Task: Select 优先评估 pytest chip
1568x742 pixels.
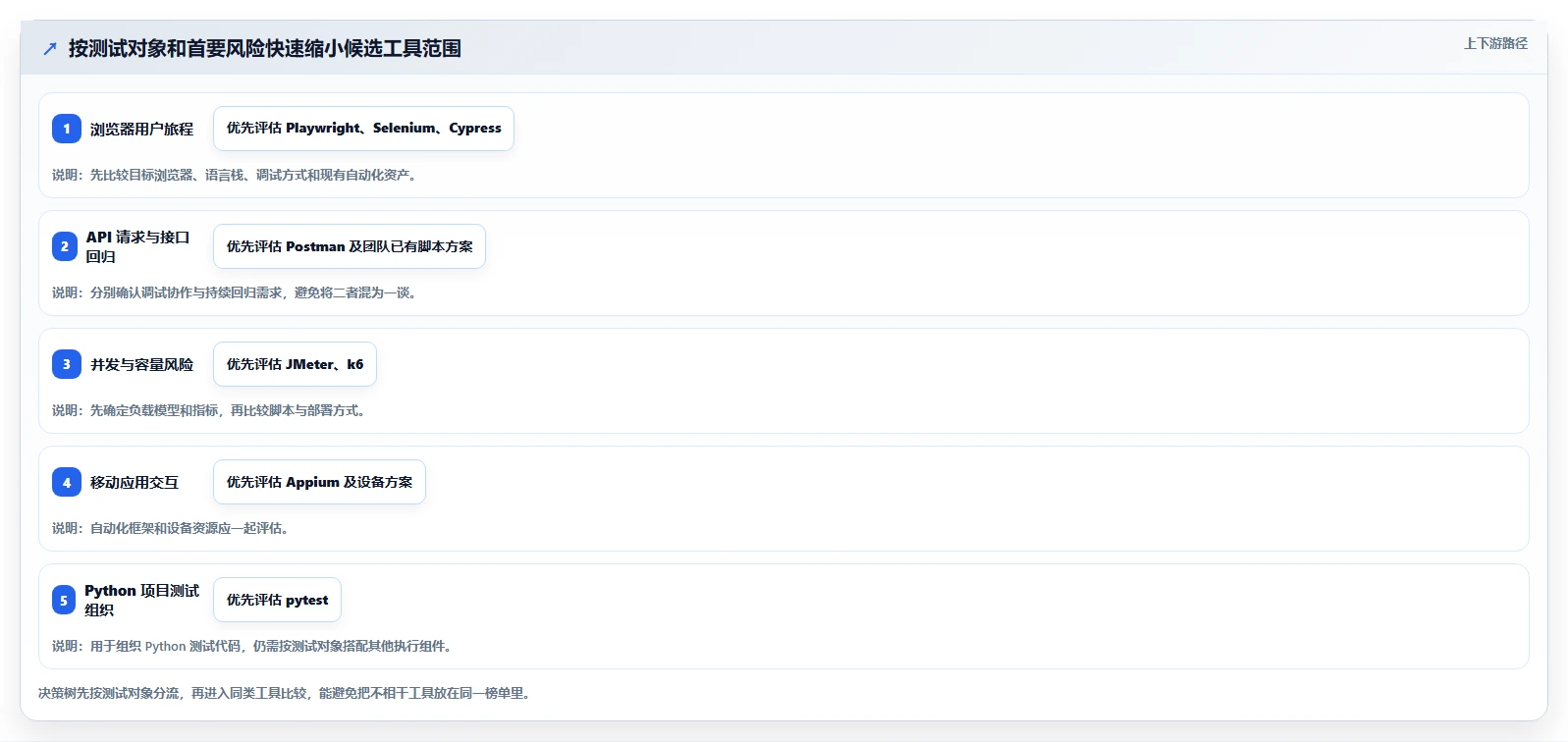Action: (277, 600)
